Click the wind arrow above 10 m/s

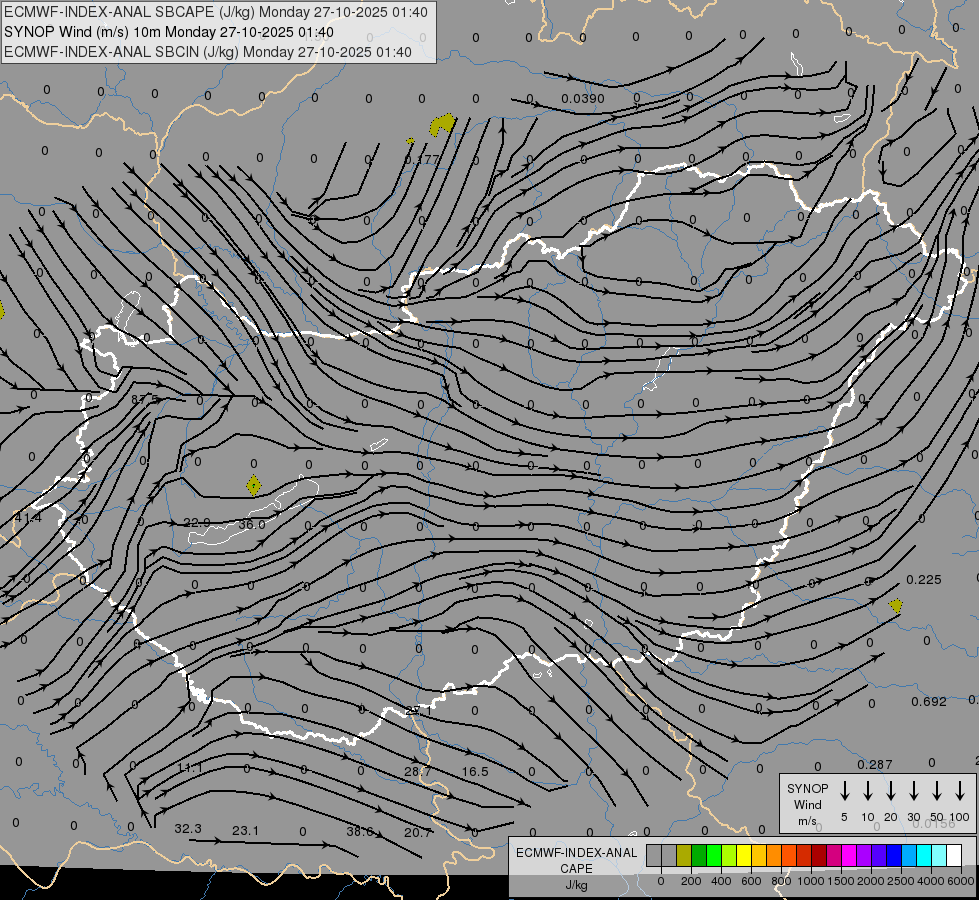point(867,790)
